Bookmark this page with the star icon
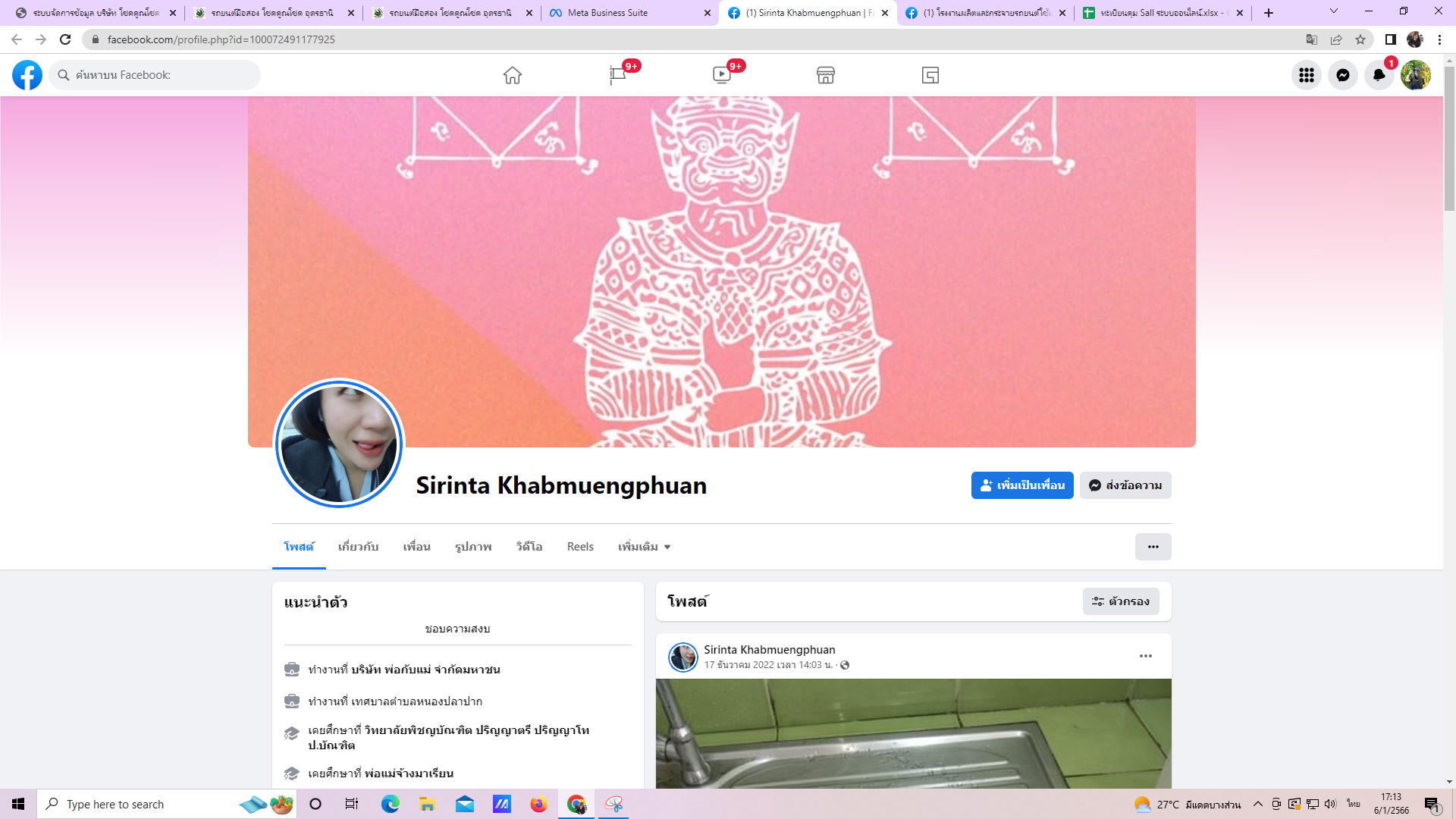Screen dimensions: 1456x819 [x=1360, y=39]
